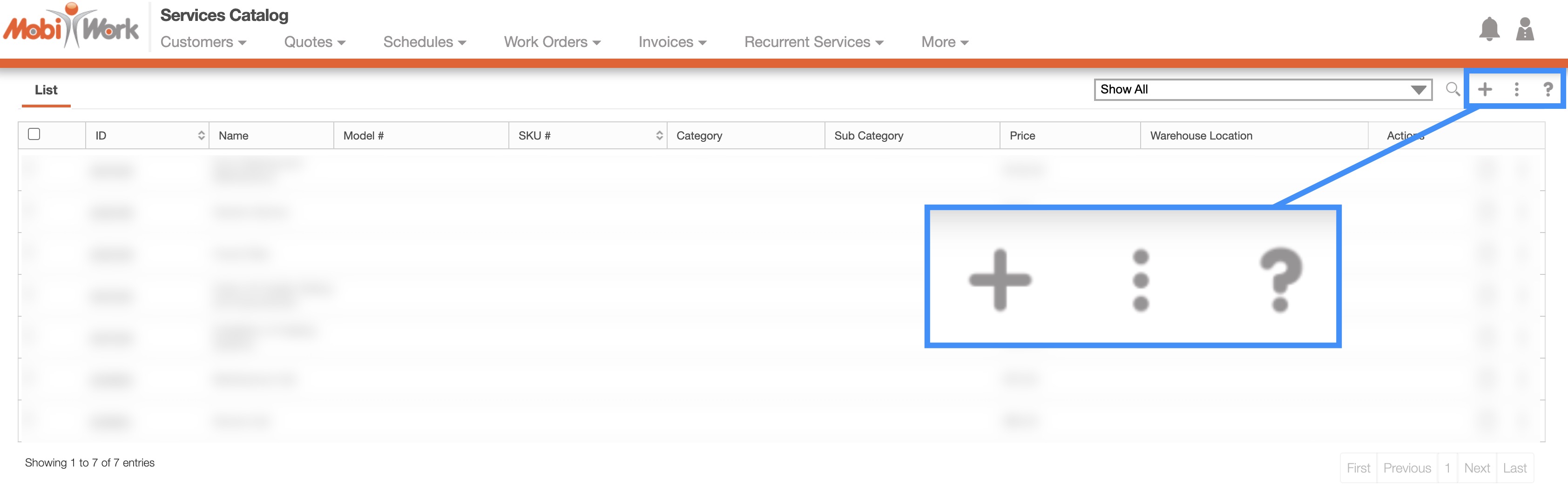Open the user profile icon

[1524, 29]
